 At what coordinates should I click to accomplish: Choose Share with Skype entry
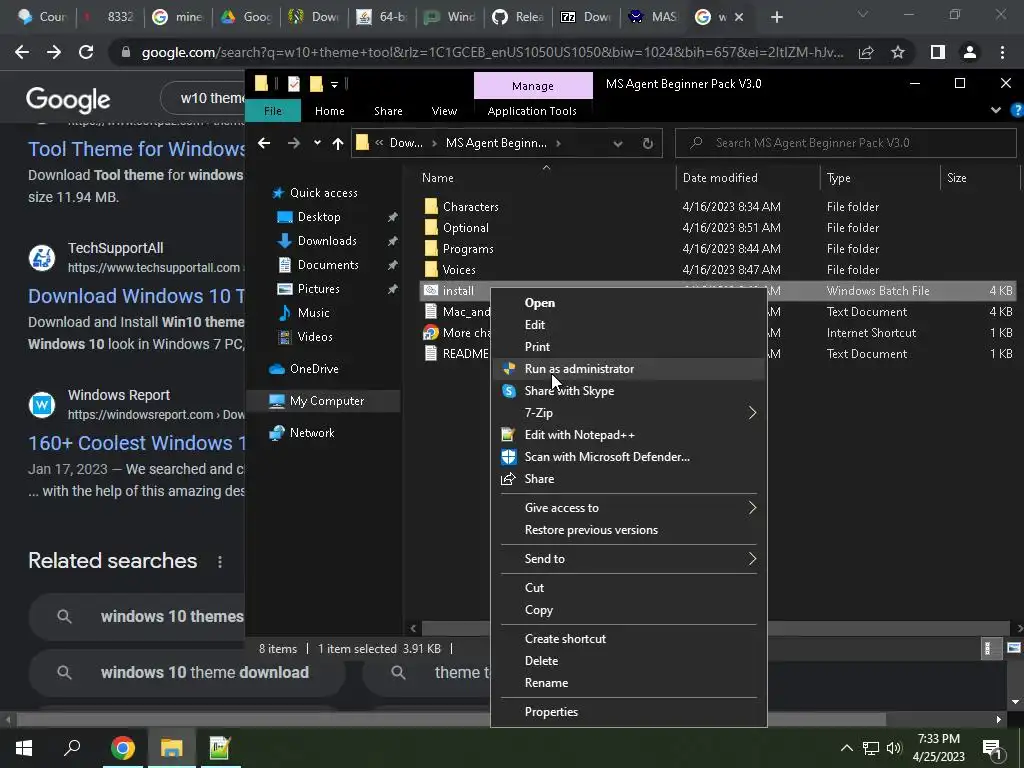(628, 391)
